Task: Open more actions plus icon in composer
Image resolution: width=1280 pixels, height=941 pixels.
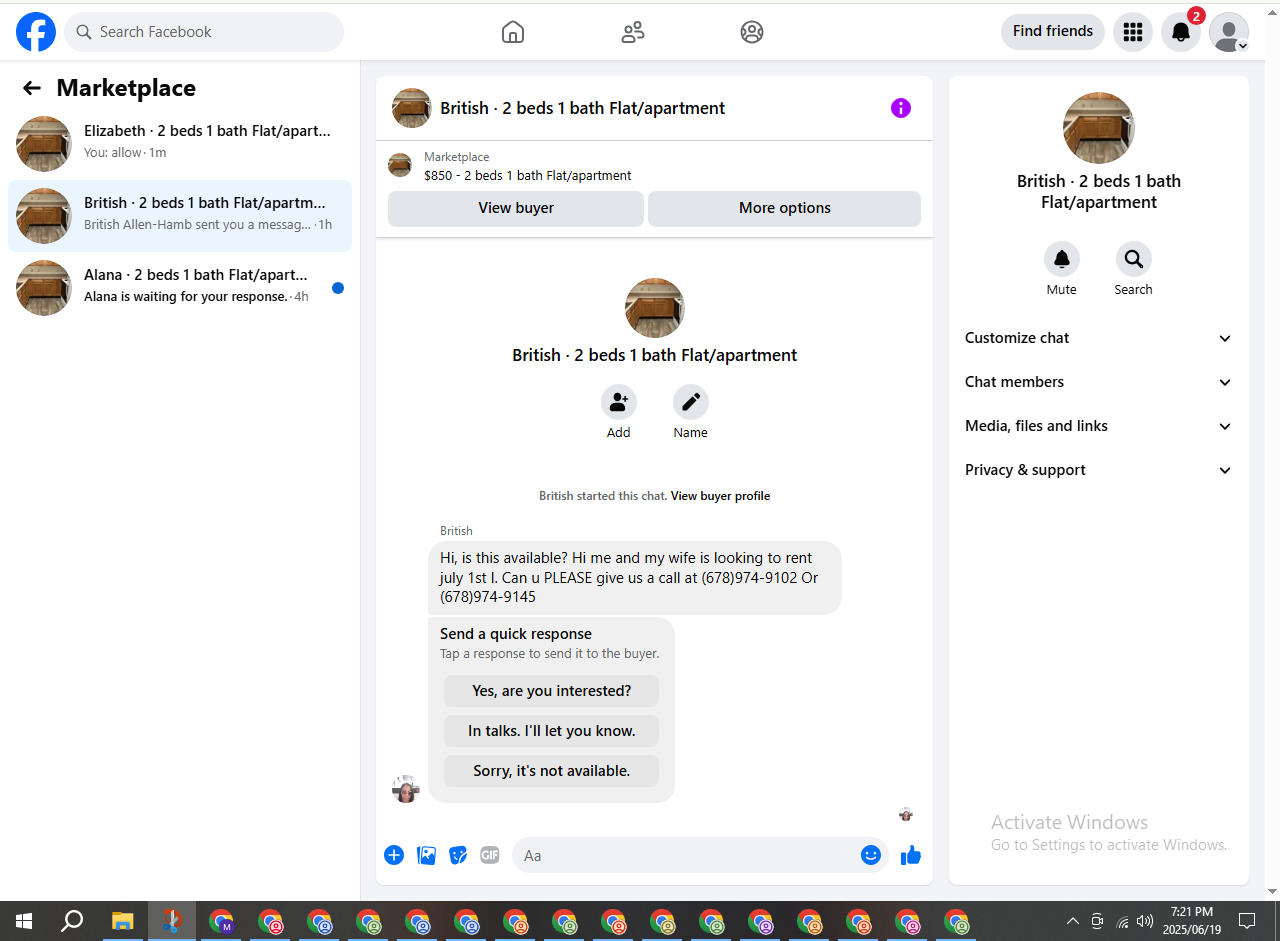Action: pyautogui.click(x=394, y=855)
